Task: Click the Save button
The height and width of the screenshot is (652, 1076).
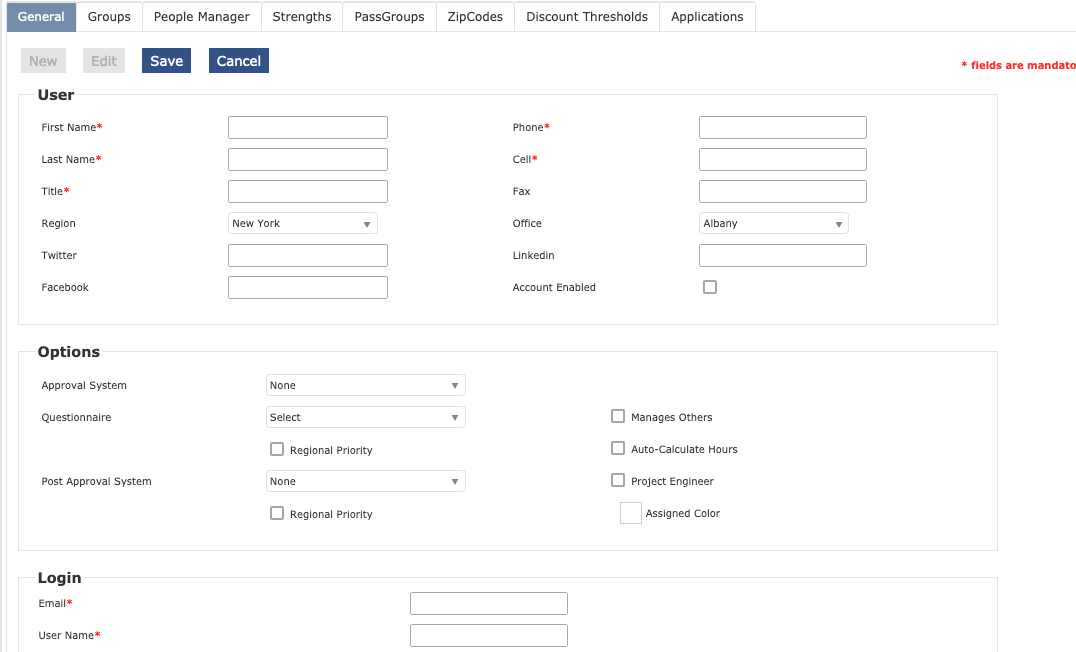Action: pos(166,60)
